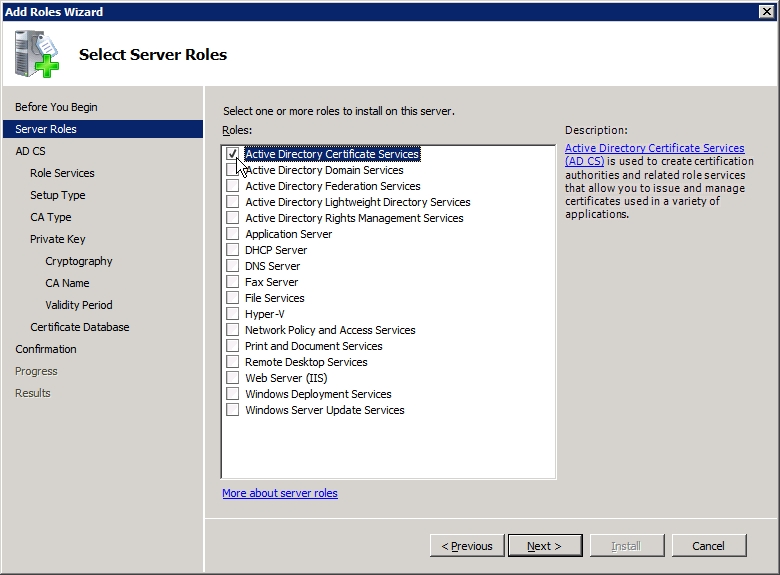This screenshot has width=780, height=575.
Task: Check Active Directory Domain Services
Action: (232, 170)
